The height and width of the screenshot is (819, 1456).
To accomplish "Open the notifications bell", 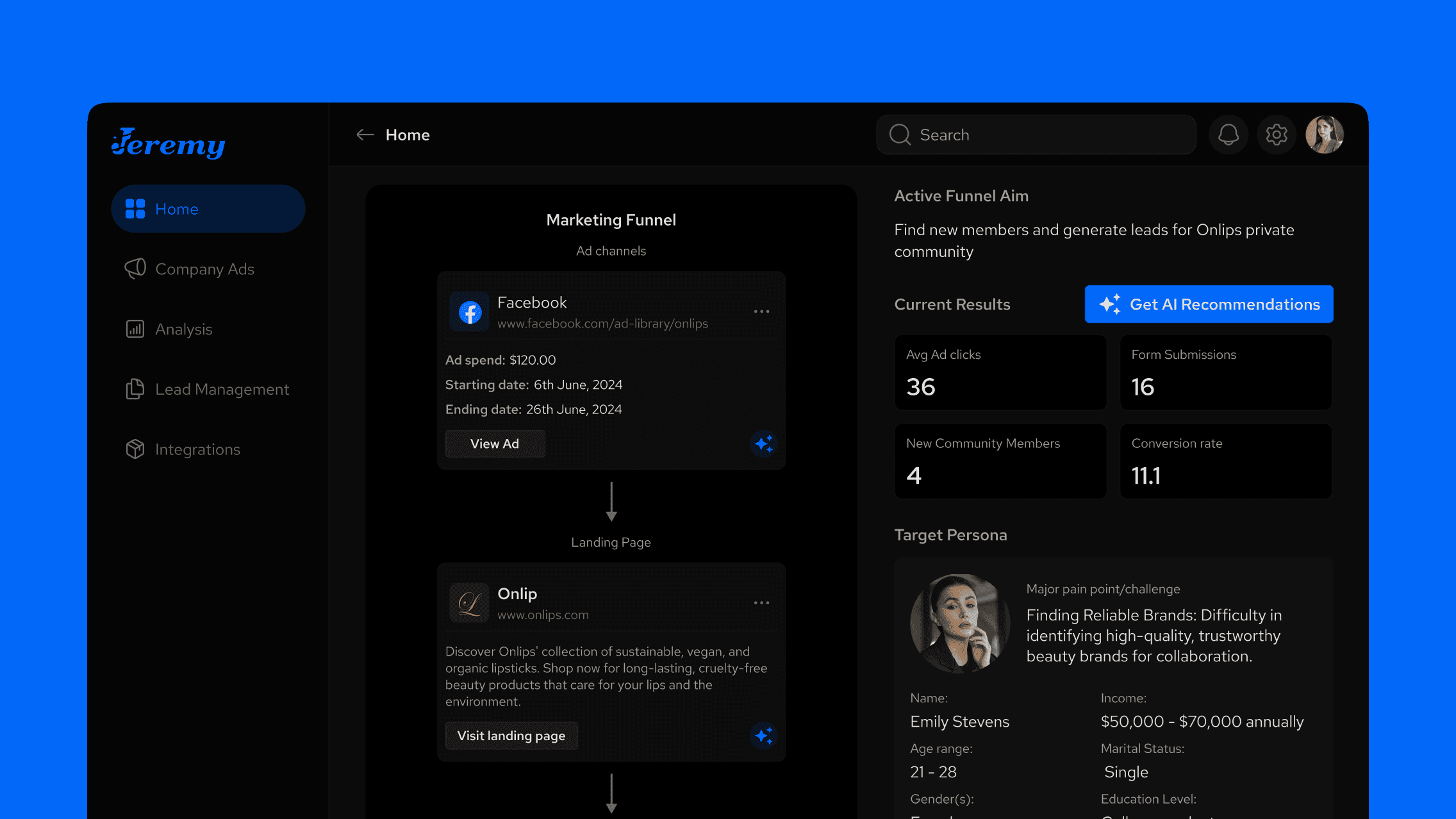I will pos(1228,135).
